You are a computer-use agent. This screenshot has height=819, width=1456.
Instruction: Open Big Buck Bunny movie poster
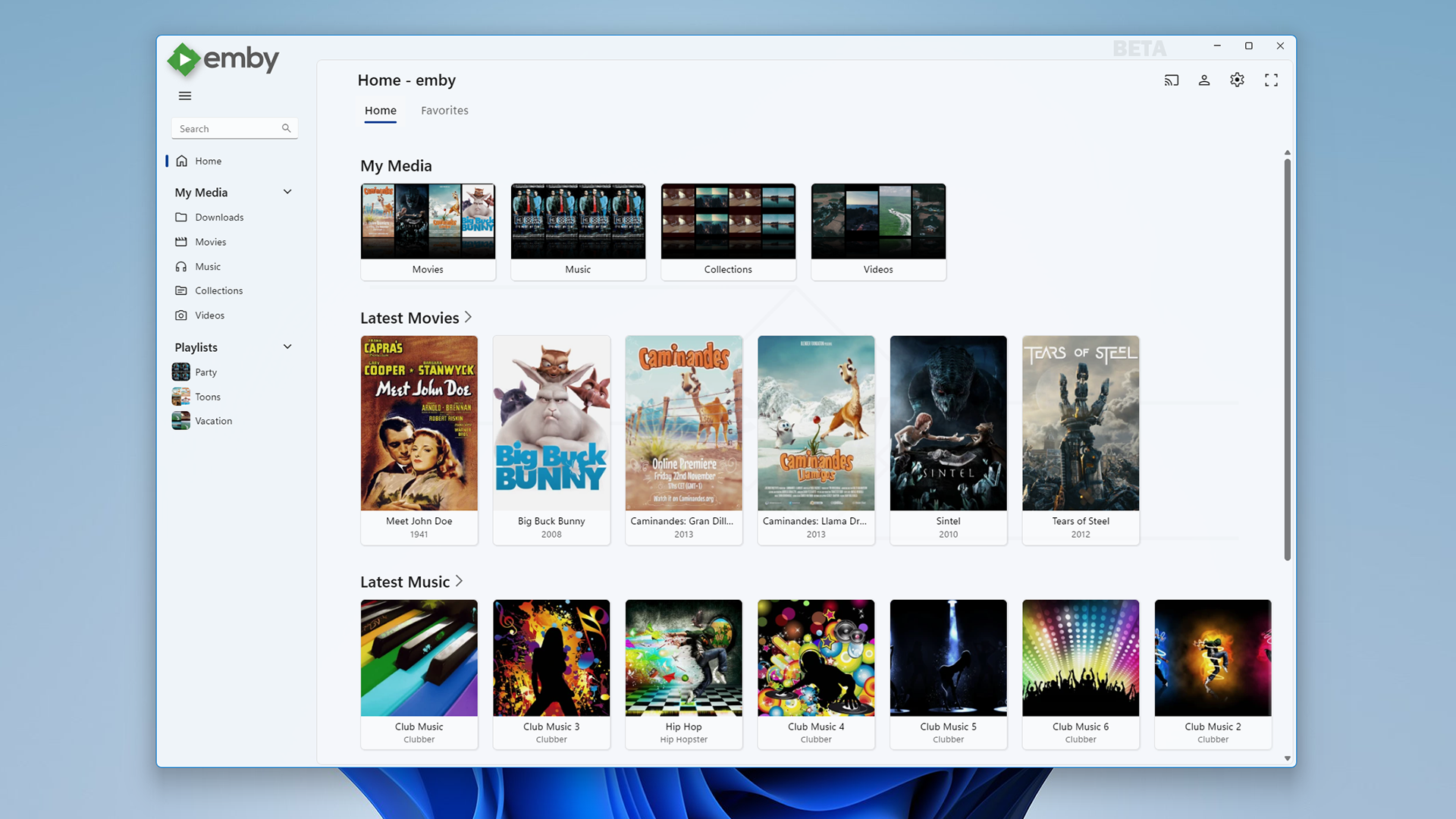click(551, 423)
